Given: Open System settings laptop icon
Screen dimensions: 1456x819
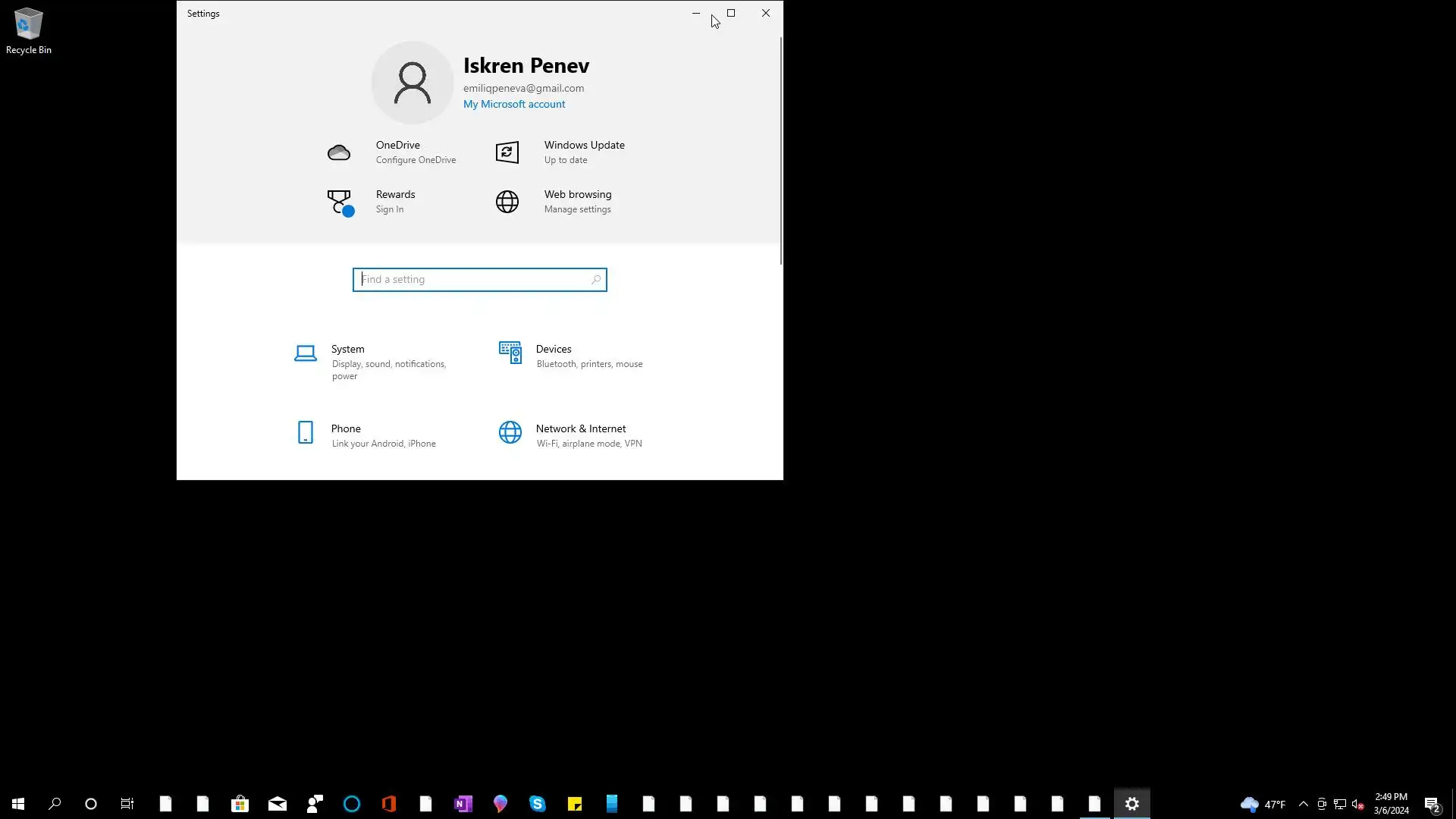Looking at the screenshot, I should click(x=306, y=353).
